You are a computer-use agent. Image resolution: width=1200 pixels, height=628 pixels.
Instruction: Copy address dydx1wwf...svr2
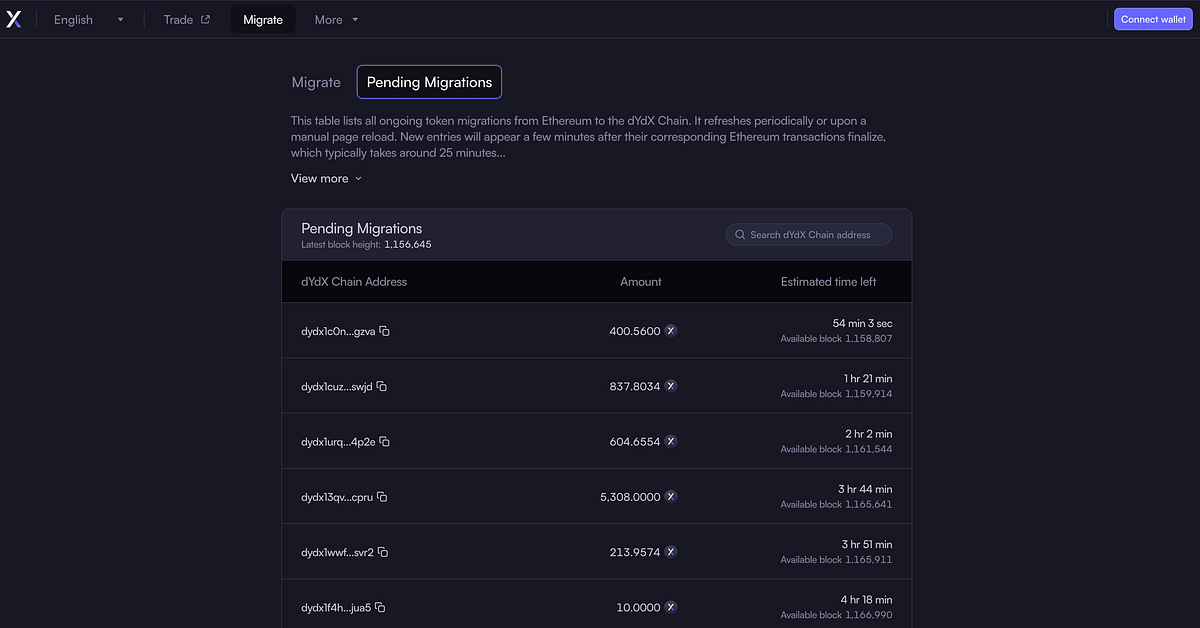pos(383,552)
